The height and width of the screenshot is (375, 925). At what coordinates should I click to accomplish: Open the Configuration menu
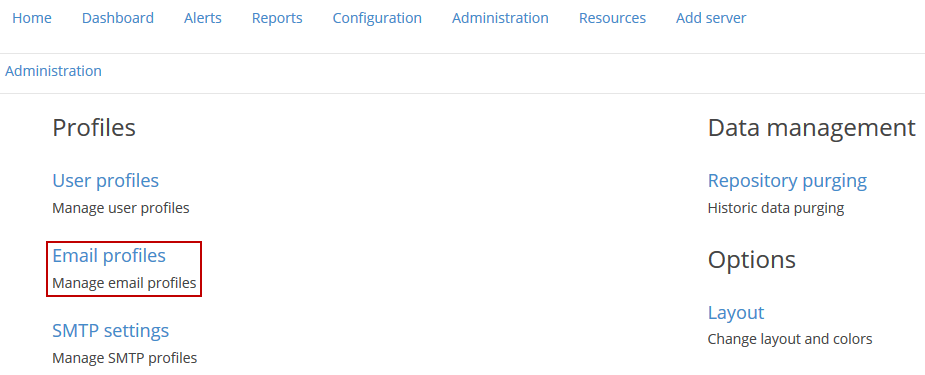[x=377, y=18]
